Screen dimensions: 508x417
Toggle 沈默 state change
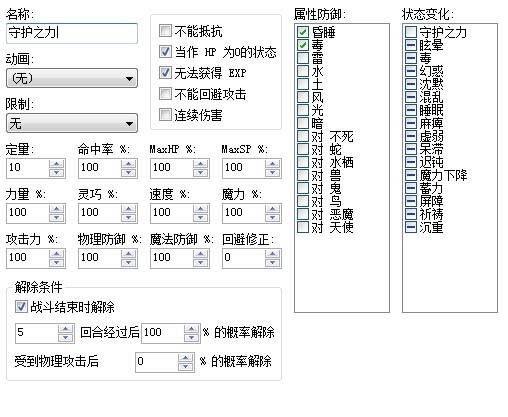pyautogui.click(x=411, y=84)
